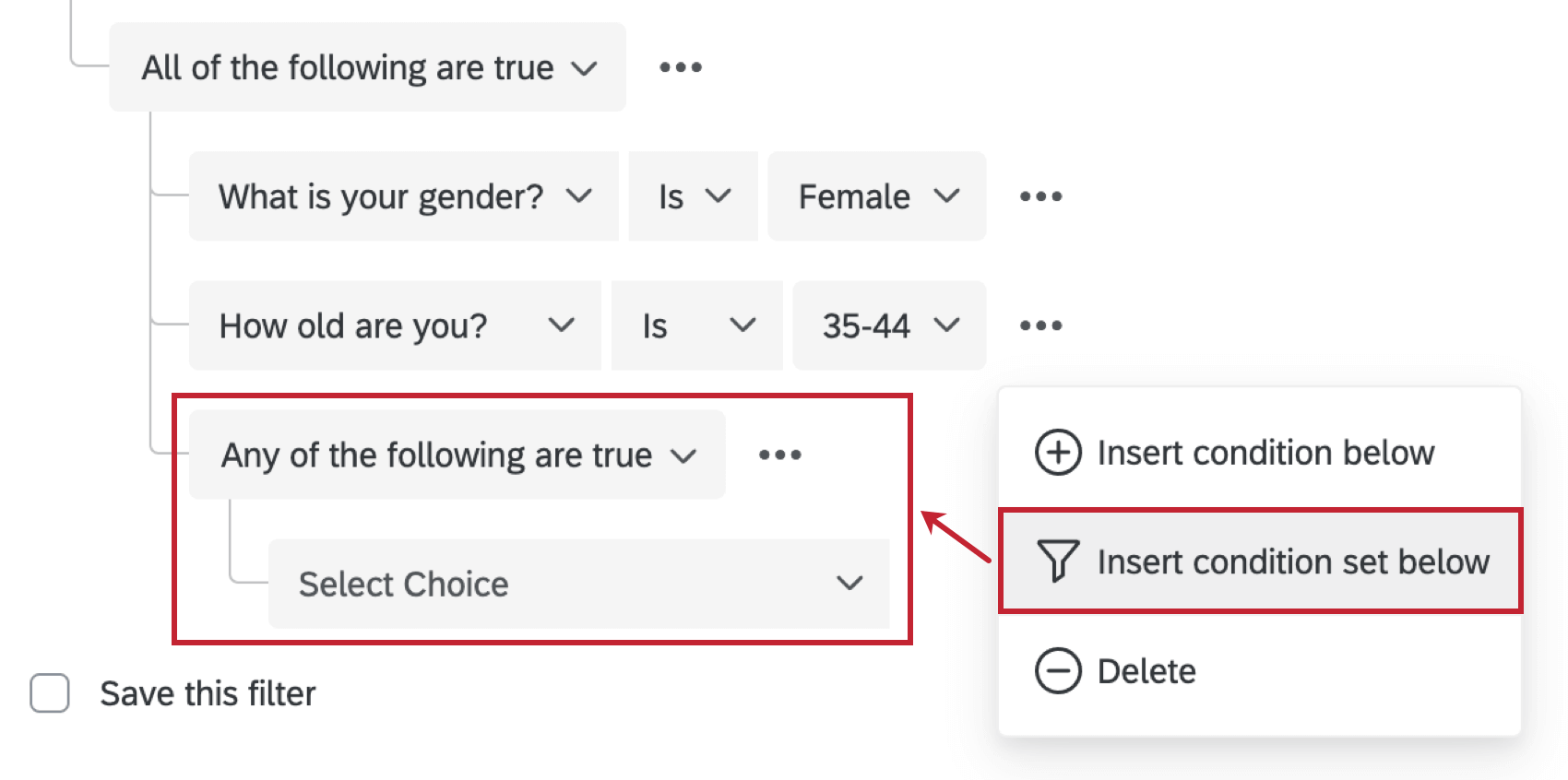
Task: Open the options menu for 'All of the following are true'
Action: point(680,65)
